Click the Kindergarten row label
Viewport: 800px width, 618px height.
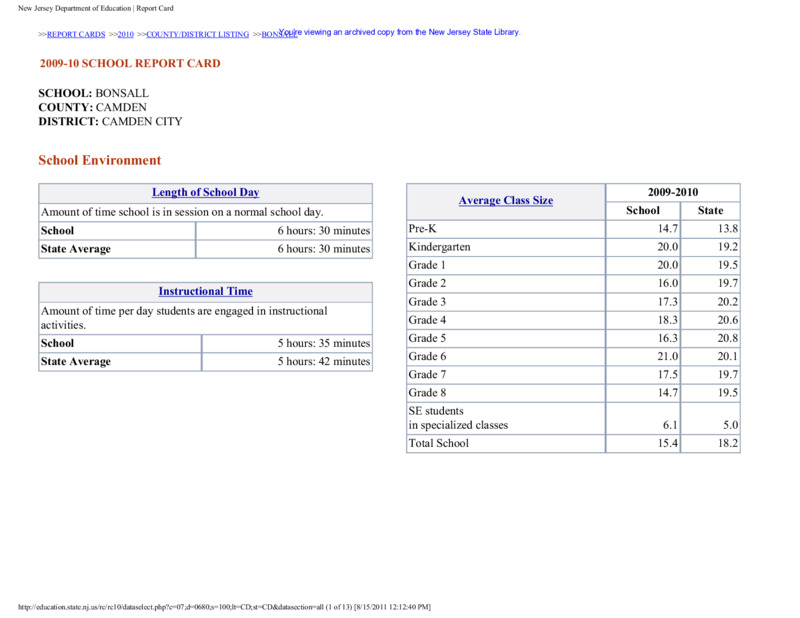pos(439,247)
